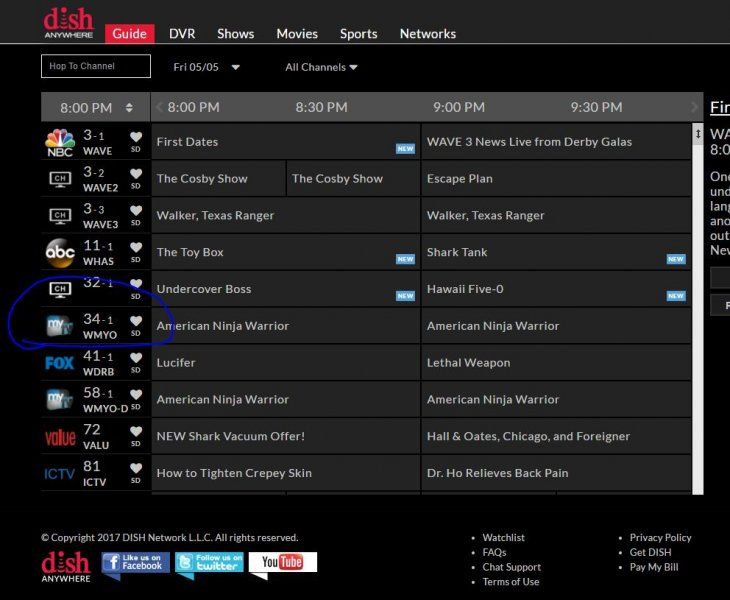Favorite the 32-1 channel heart

pyautogui.click(x=136, y=283)
